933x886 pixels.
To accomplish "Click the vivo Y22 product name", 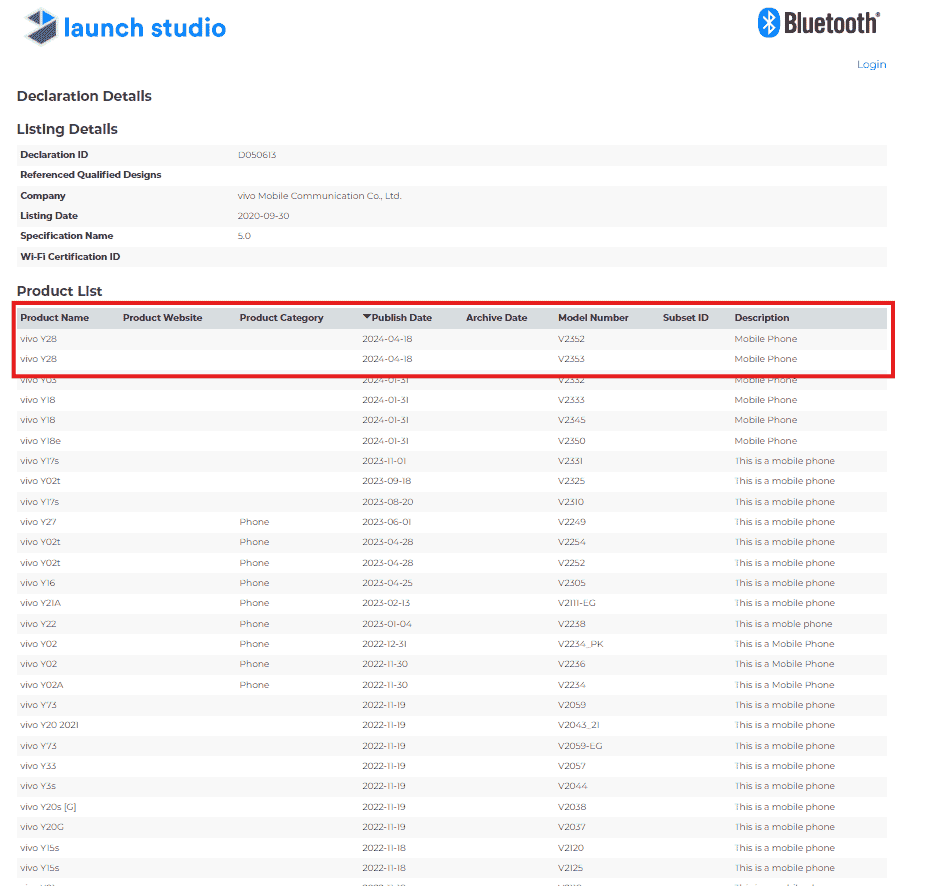I will 38,624.
